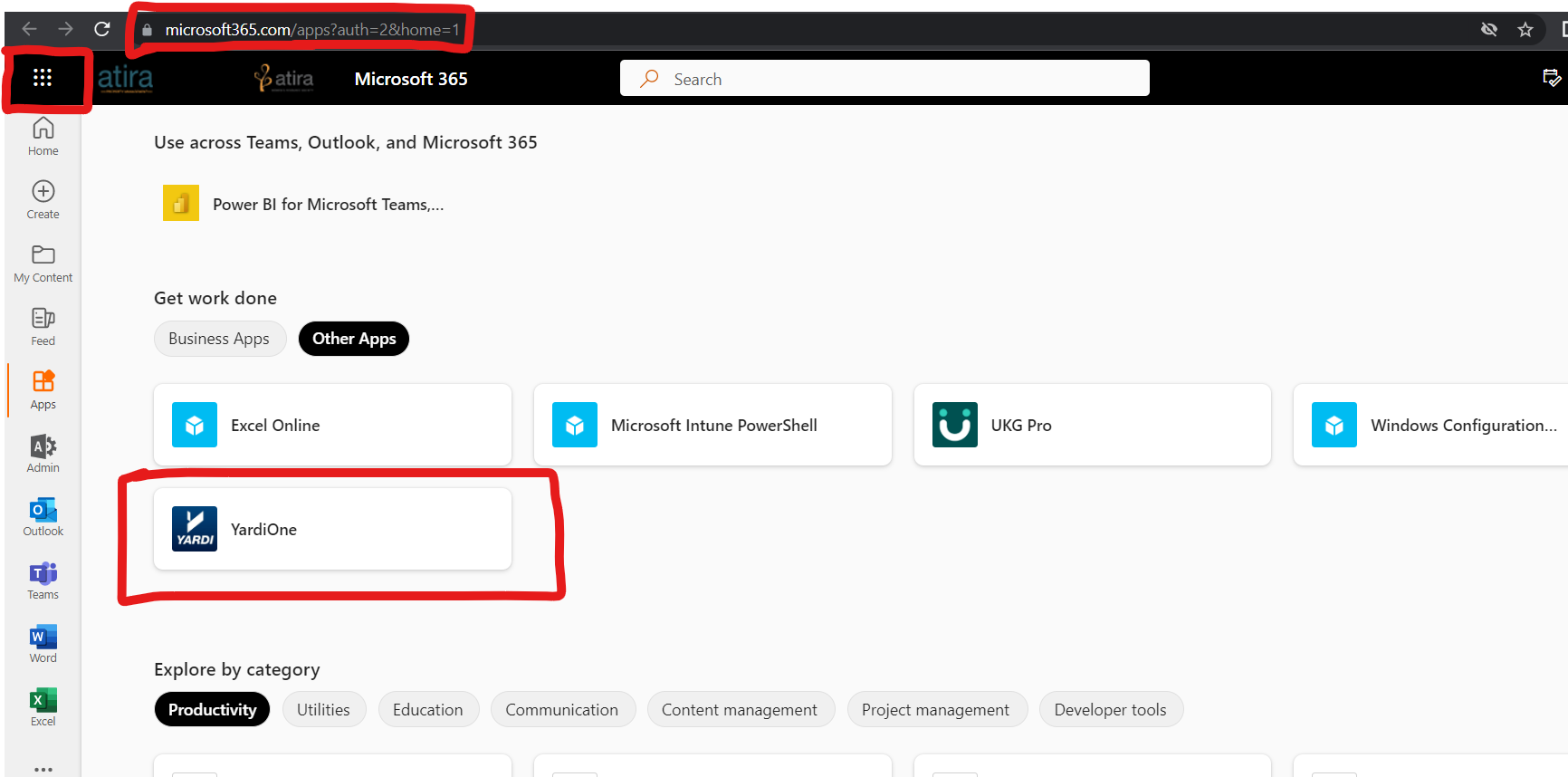Open Admin in the sidebar
Screen dimensions: 1568x777
coord(43,454)
